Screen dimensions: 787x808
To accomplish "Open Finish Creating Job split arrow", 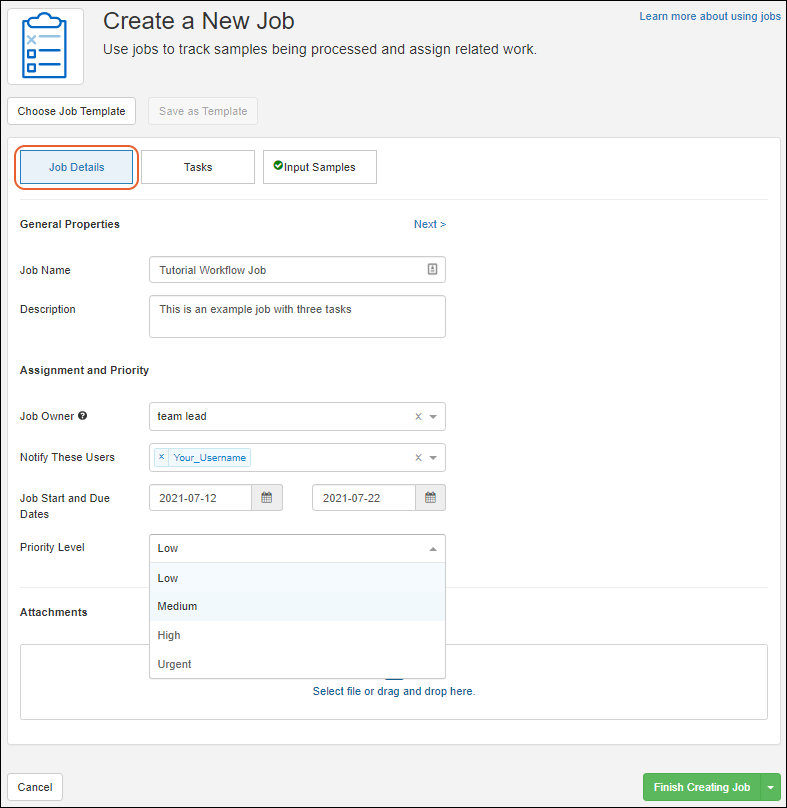I will (x=769, y=787).
